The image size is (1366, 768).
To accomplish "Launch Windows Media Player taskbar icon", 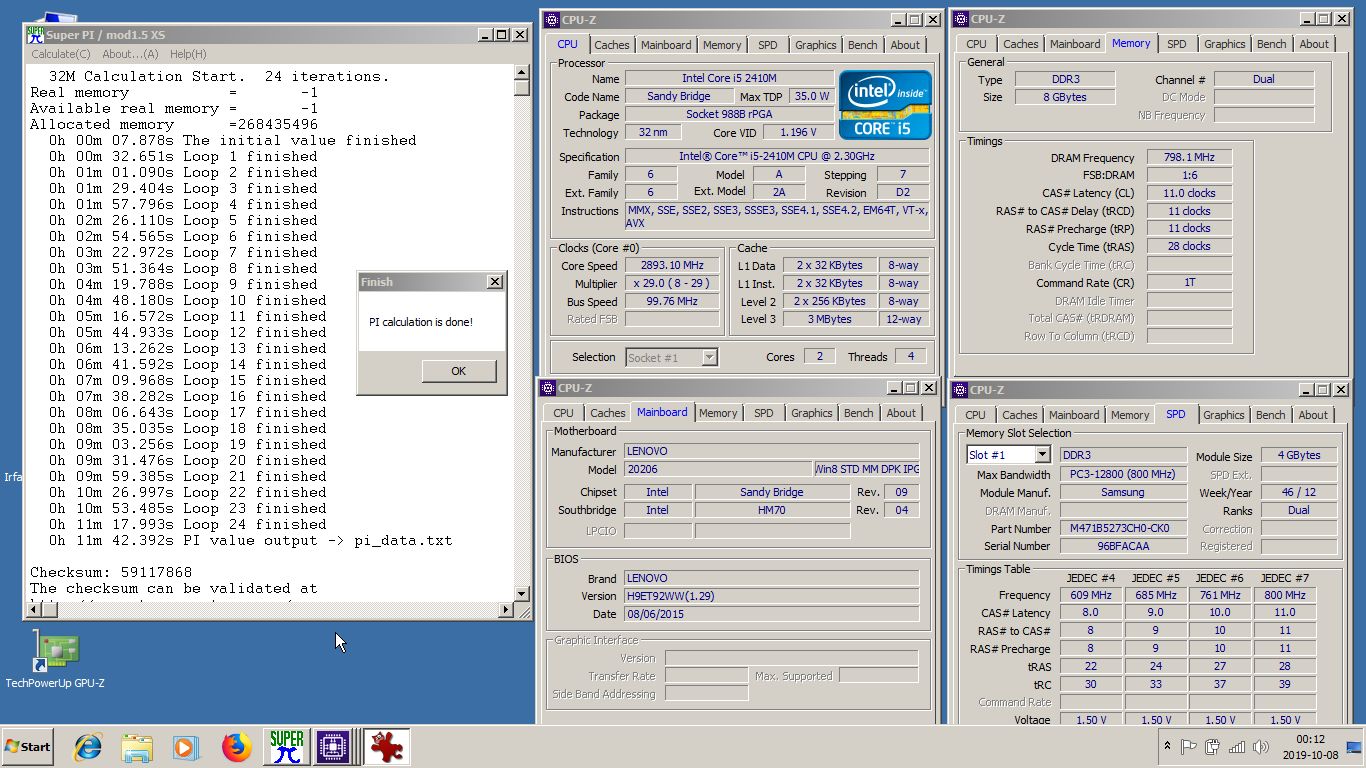I will coord(185,747).
